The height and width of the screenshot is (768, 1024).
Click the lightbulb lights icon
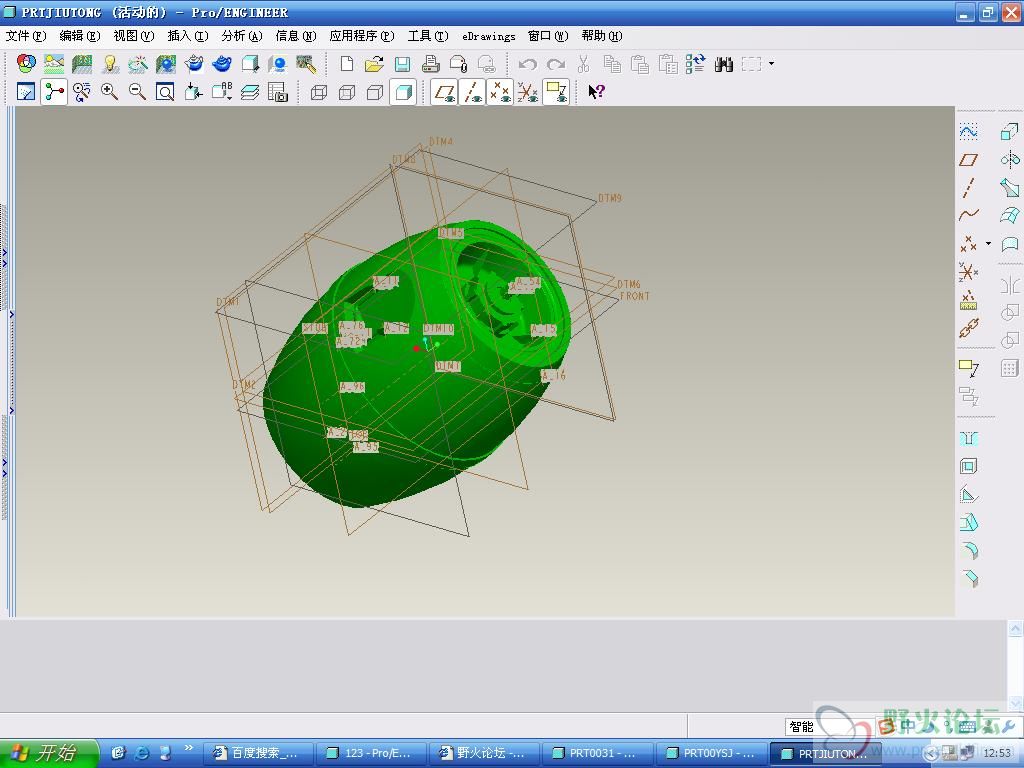pos(110,64)
